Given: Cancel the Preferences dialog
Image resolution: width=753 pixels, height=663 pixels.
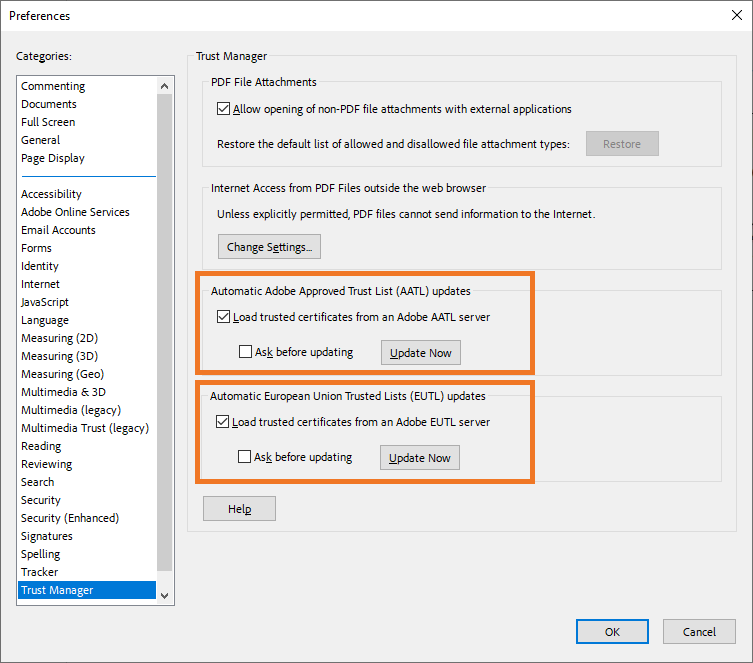Looking at the screenshot, I should point(699,632).
